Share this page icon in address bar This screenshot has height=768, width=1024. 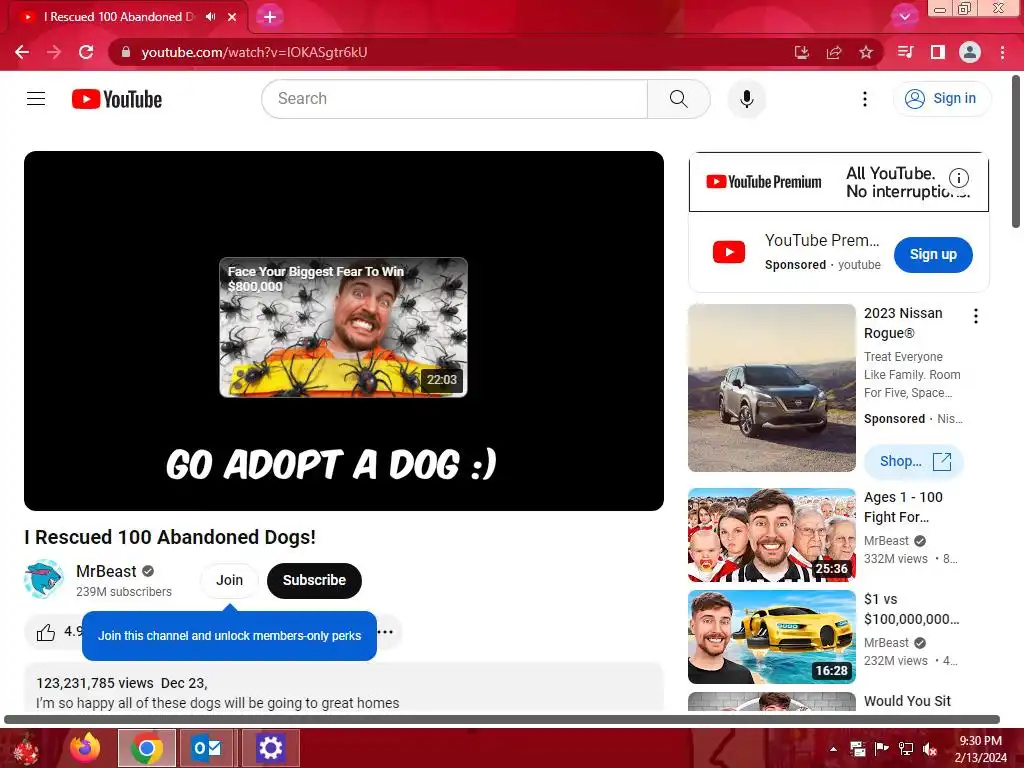pyautogui.click(x=834, y=52)
